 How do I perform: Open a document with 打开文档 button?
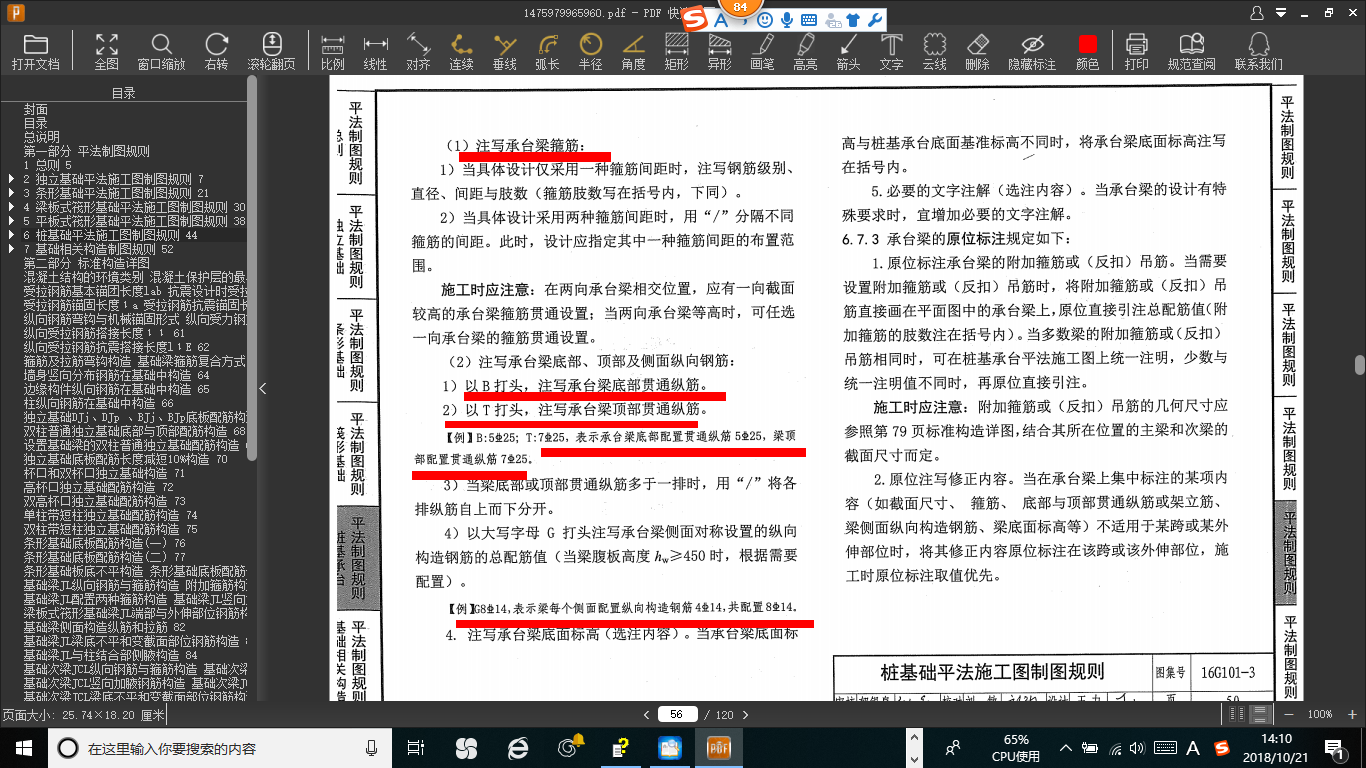pyautogui.click(x=36, y=52)
